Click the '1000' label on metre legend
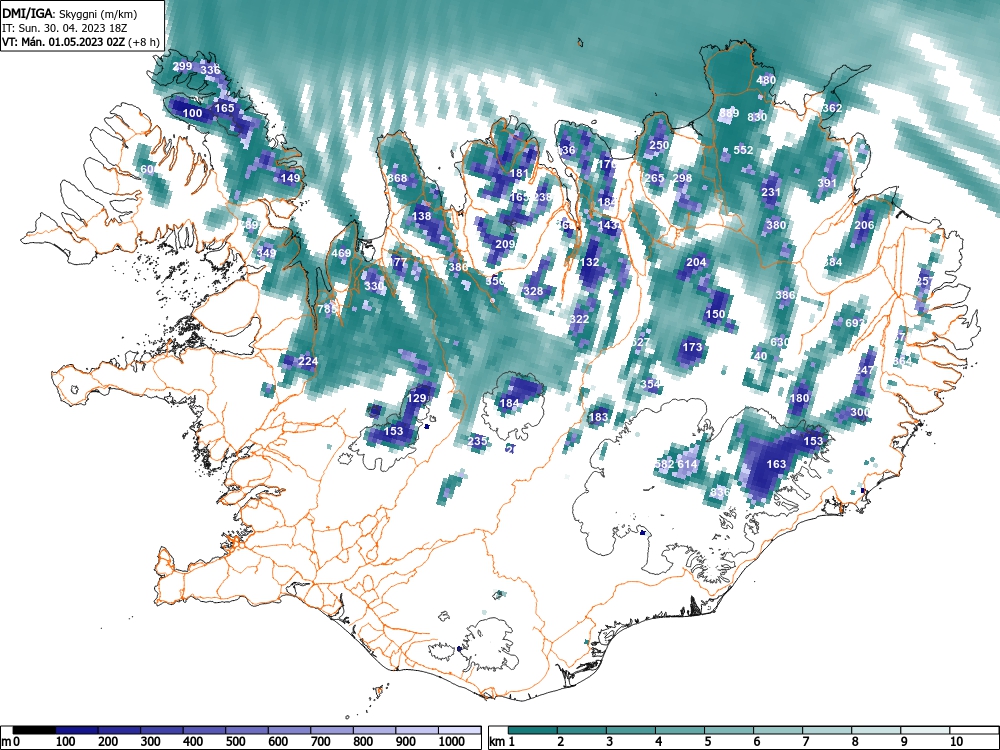Viewport: 1000px width, 750px height. point(452,742)
